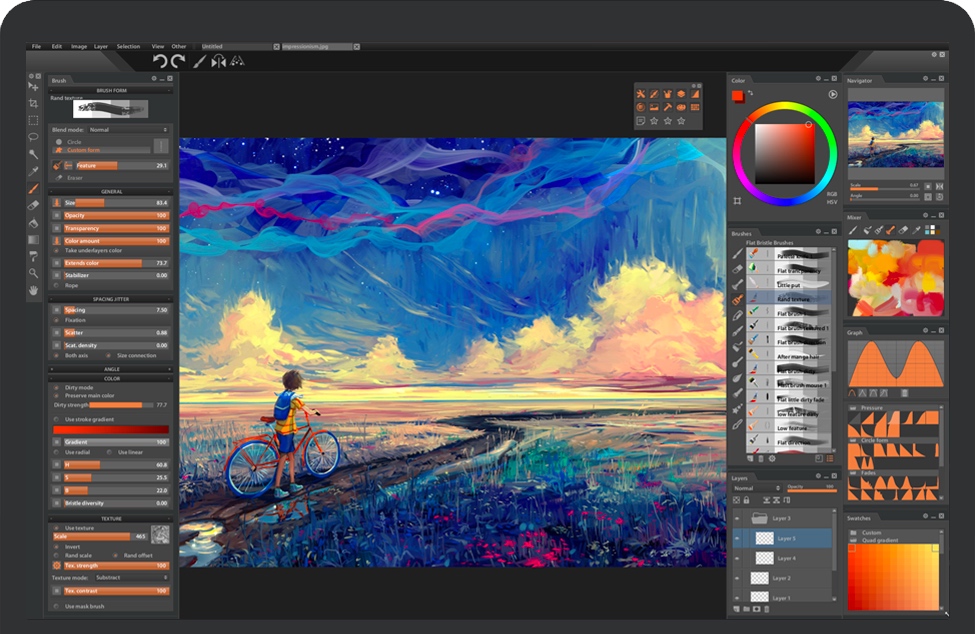Viewport: 975px width, 634px height.
Task: Enable the Use stroke gradient option
Action: (58, 419)
